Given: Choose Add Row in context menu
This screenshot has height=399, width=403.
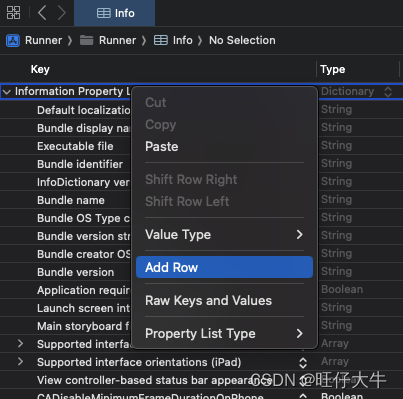Looking at the screenshot, I should click(x=224, y=267).
